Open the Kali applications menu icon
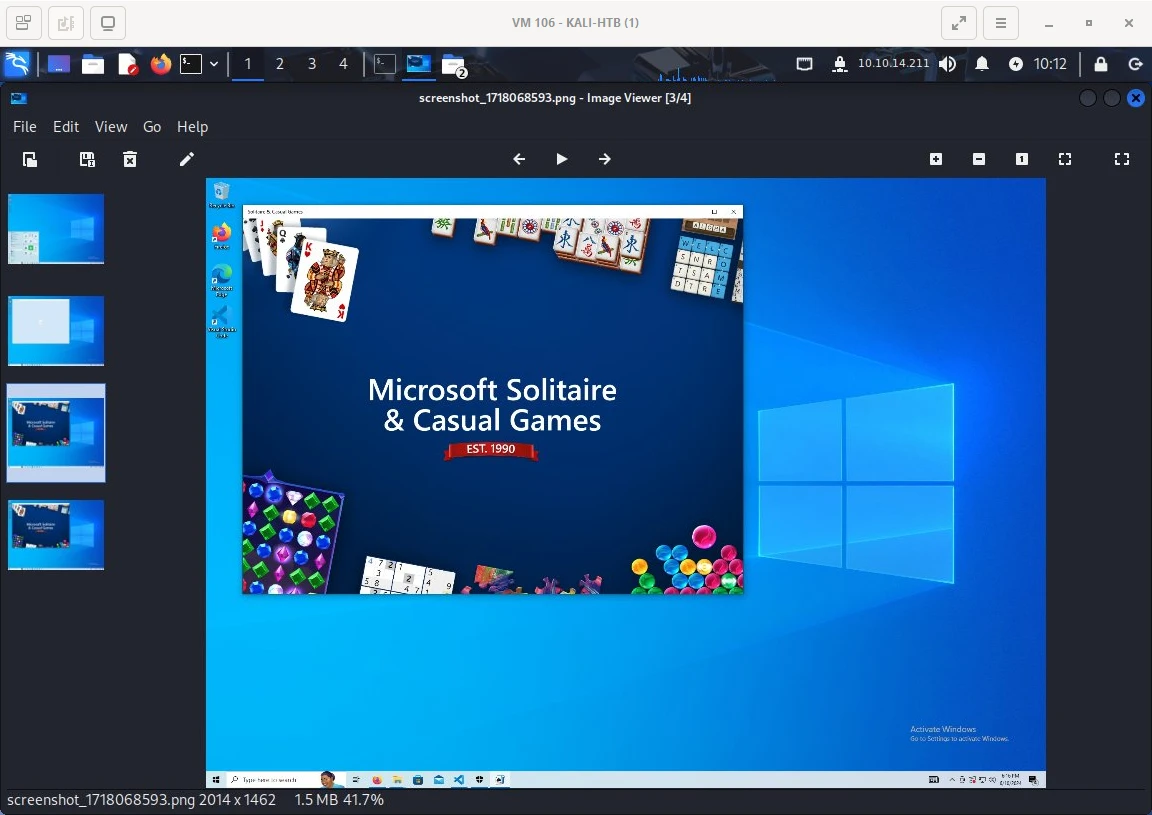 [x=16, y=64]
